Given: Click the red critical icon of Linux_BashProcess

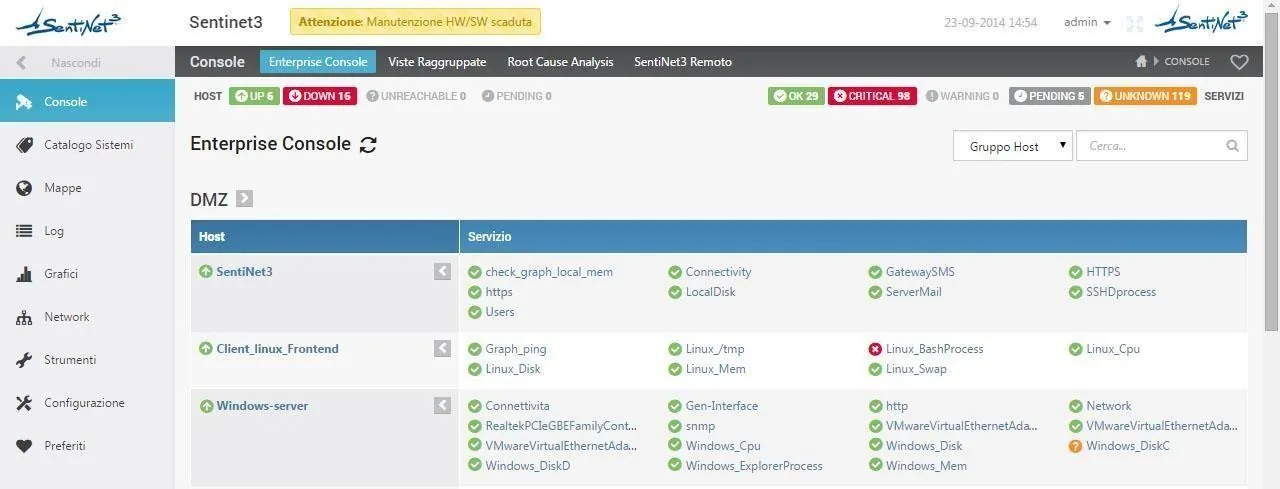Looking at the screenshot, I should (875, 349).
